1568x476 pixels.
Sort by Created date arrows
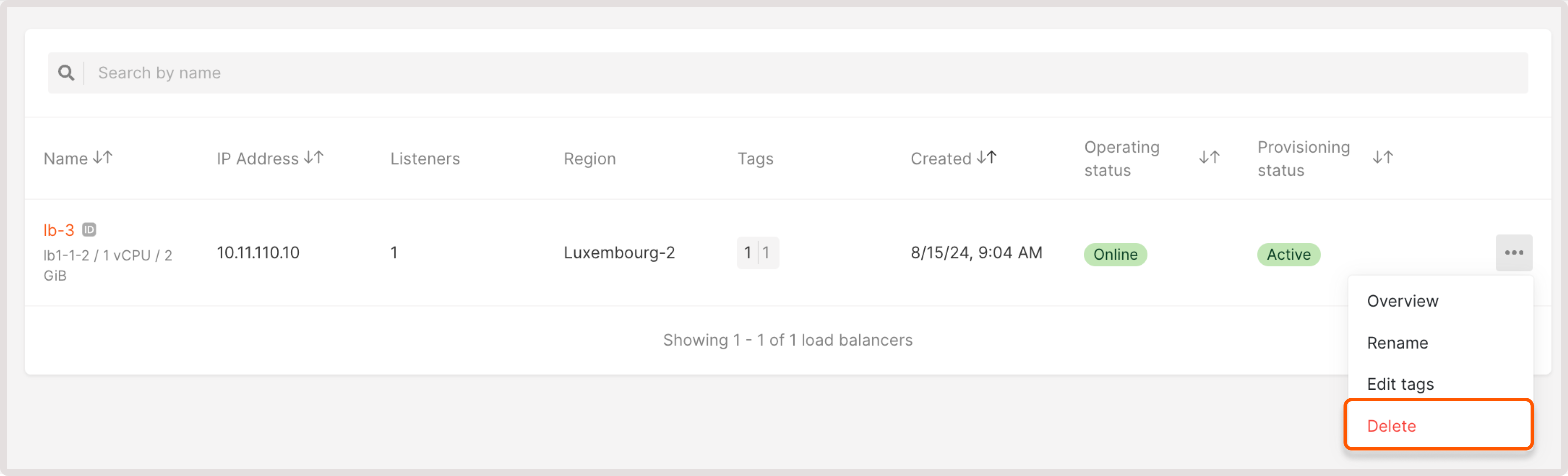point(986,158)
